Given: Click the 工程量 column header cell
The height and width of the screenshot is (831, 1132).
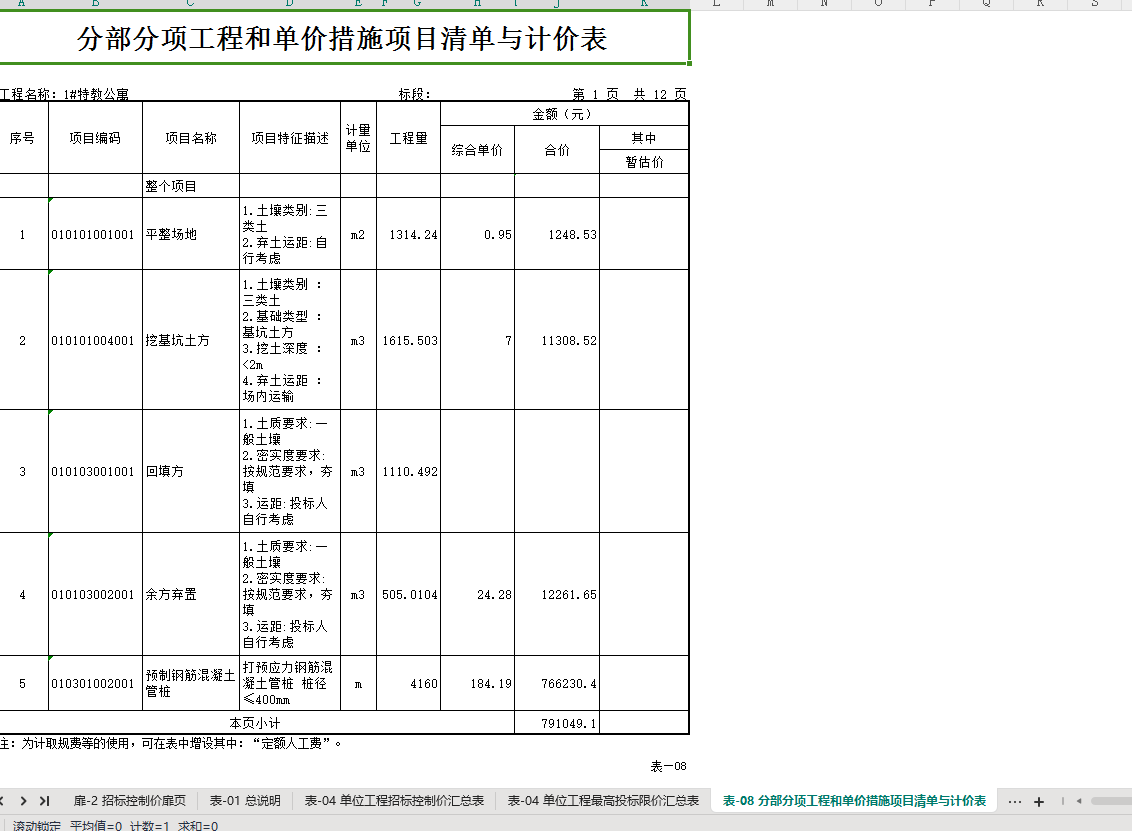Looking at the screenshot, I should click(x=409, y=138).
